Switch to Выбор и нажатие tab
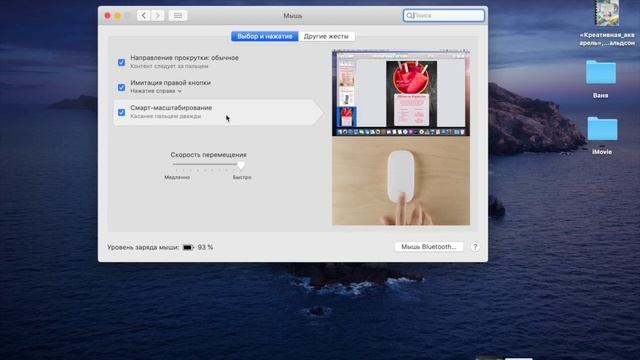This screenshot has width=640, height=360. (264, 36)
